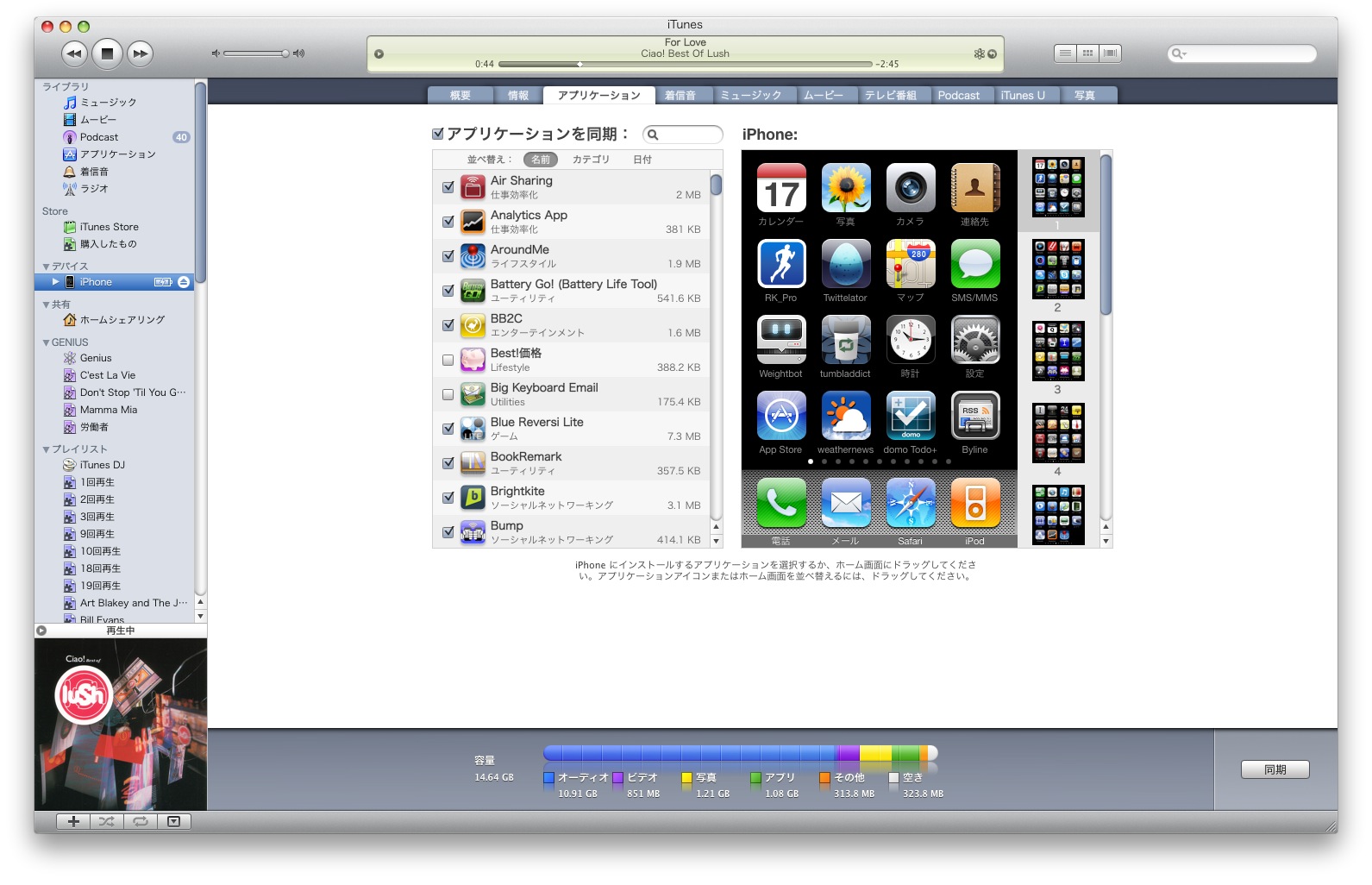Click the オーディオ blue capacity swatch
This screenshot has width=1372, height=885.
[548, 777]
